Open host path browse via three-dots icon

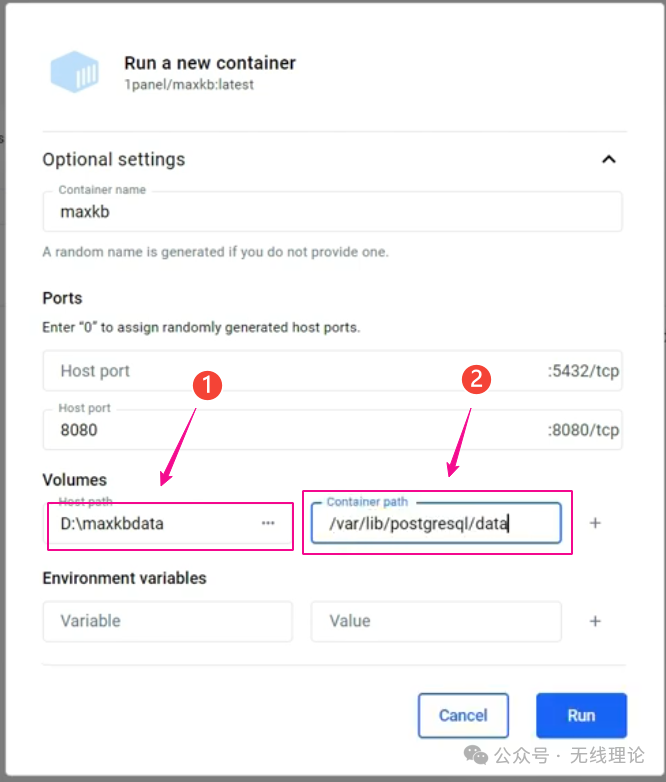click(268, 523)
